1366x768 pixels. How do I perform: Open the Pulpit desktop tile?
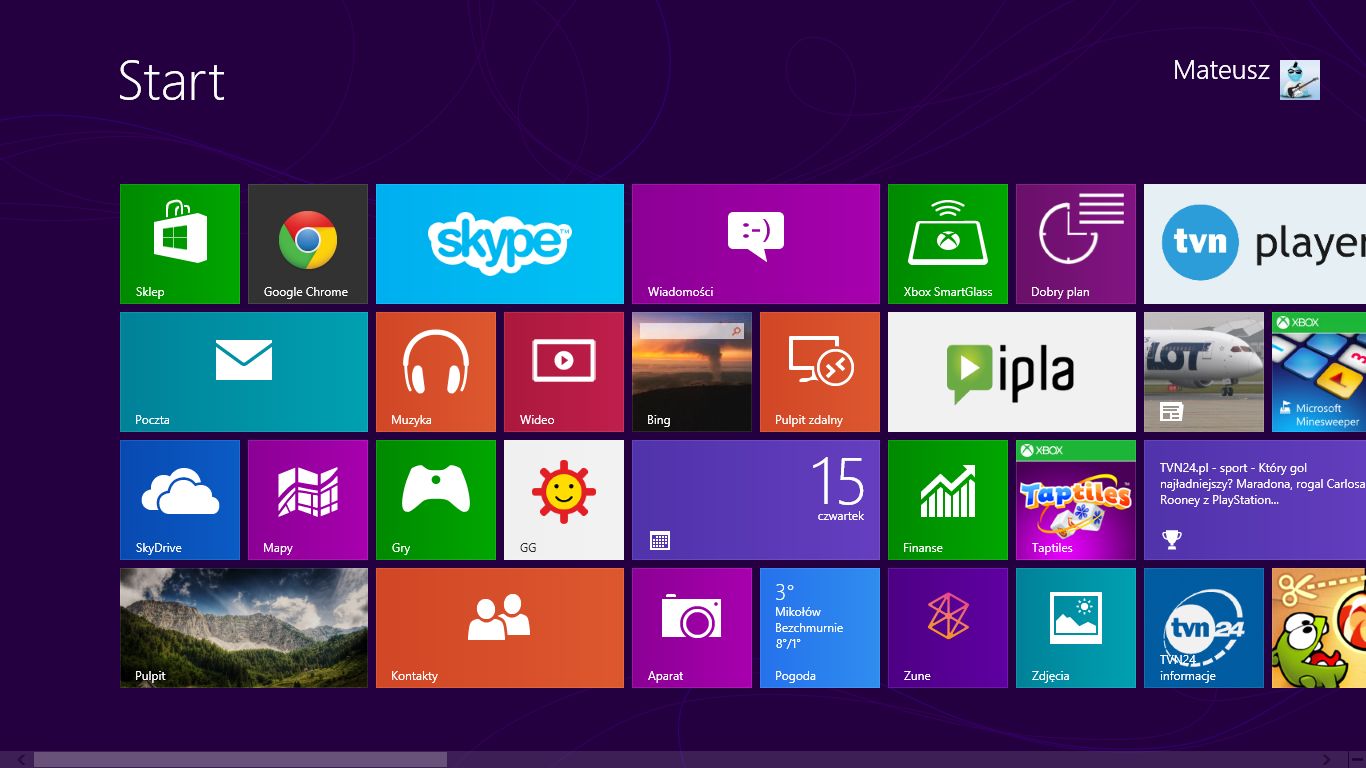(244, 628)
